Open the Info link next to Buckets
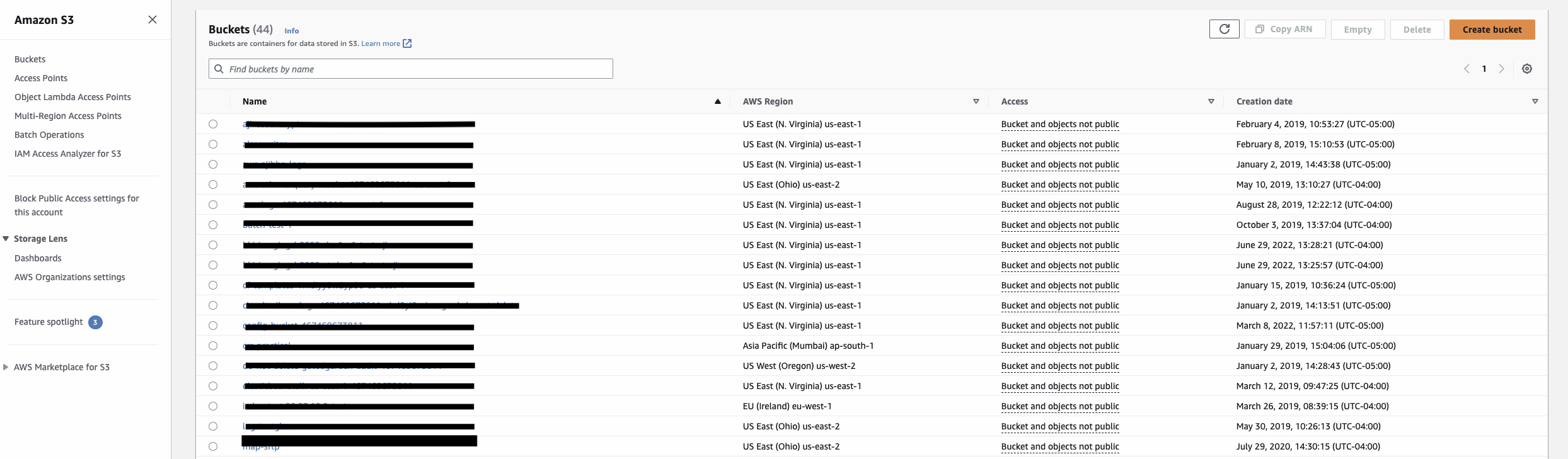Viewport: 1568px width, 459px height. tap(292, 31)
